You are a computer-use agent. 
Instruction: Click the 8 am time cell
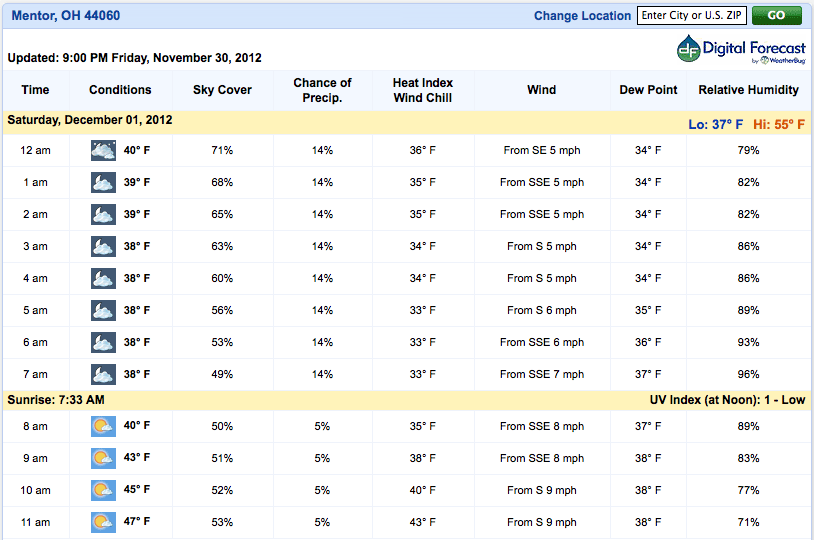pyautogui.click(x=35, y=426)
